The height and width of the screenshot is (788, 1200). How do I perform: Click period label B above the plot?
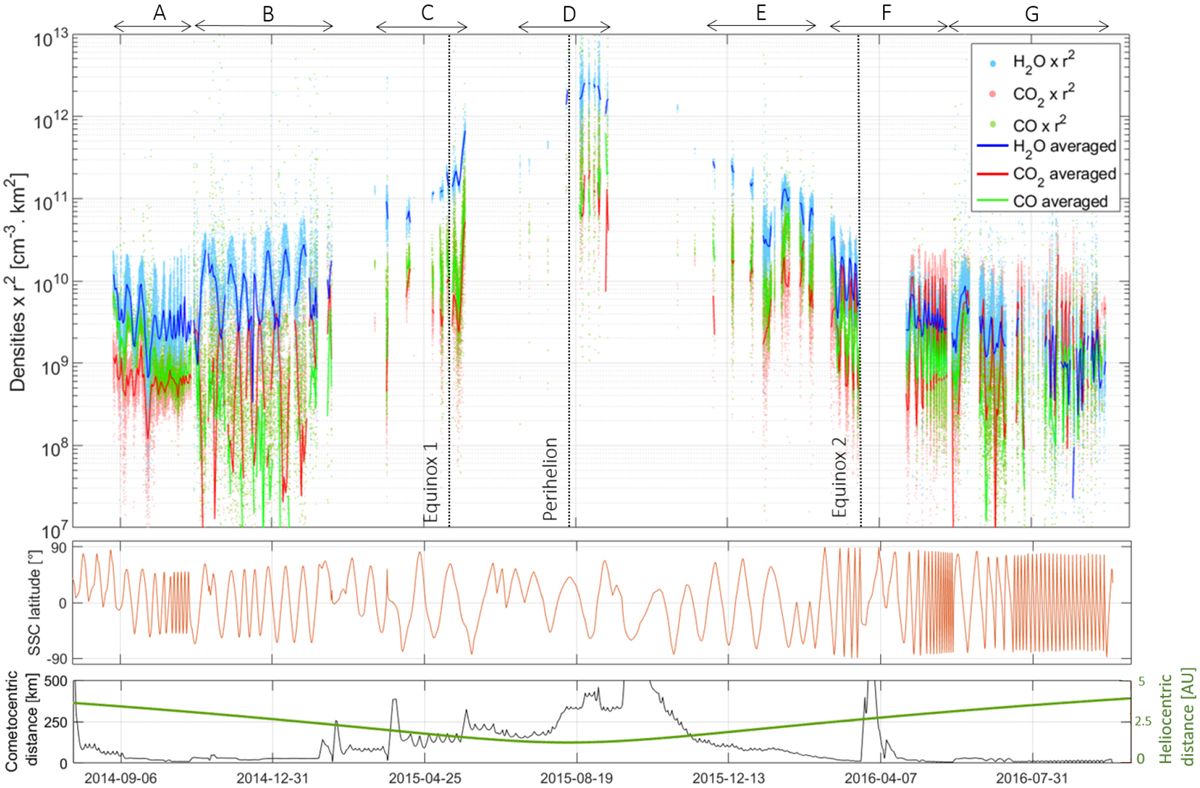267,13
